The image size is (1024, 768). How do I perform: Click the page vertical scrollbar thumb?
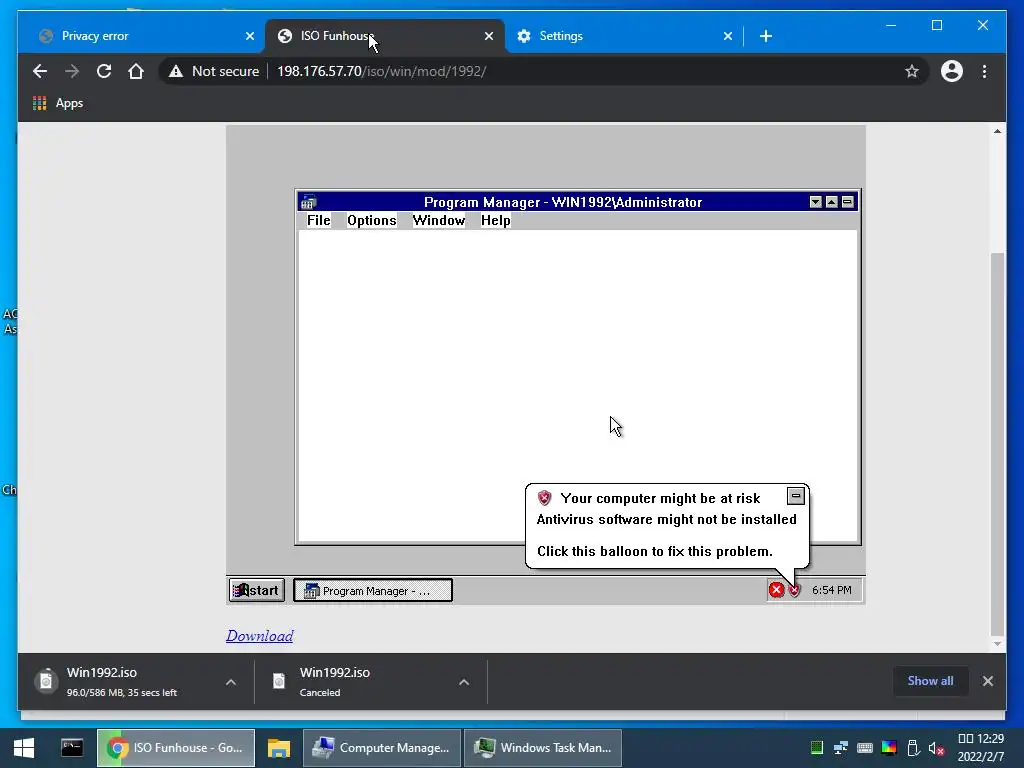pos(997,444)
